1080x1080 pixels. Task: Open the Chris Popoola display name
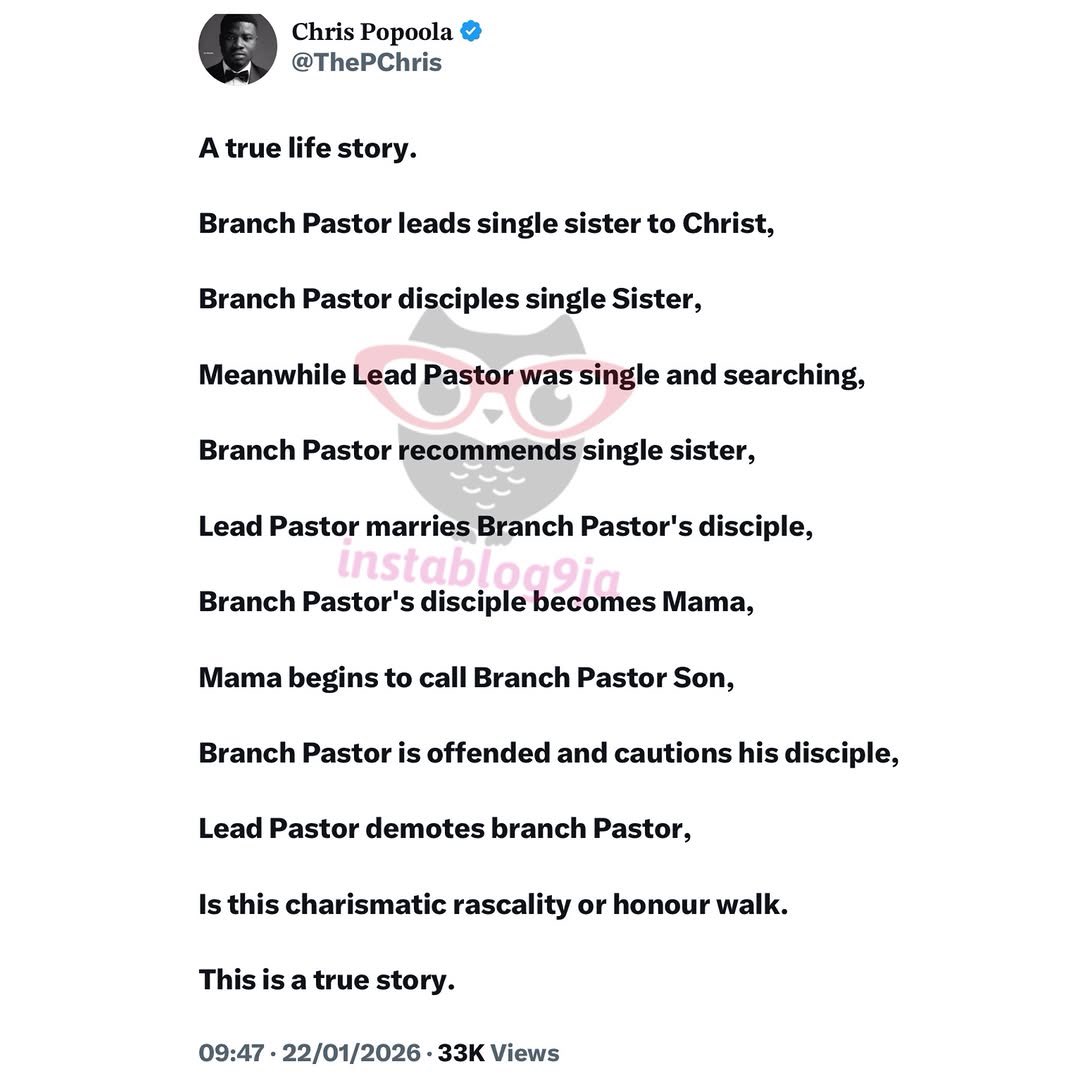tap(371, 32)
